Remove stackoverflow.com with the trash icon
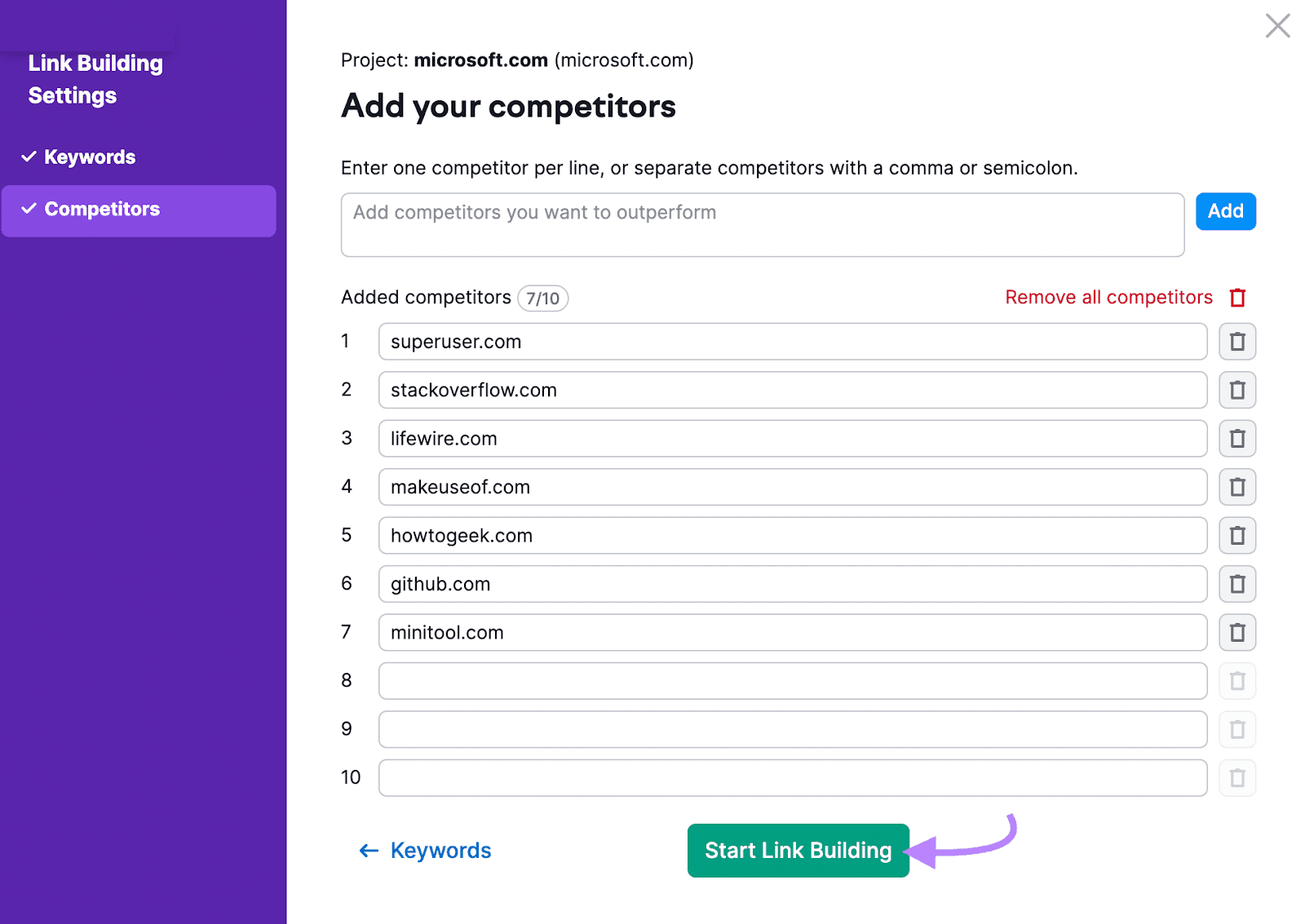Viewport: 1305px width, 924px height. pyautogui.click(x=1237, y=390)
